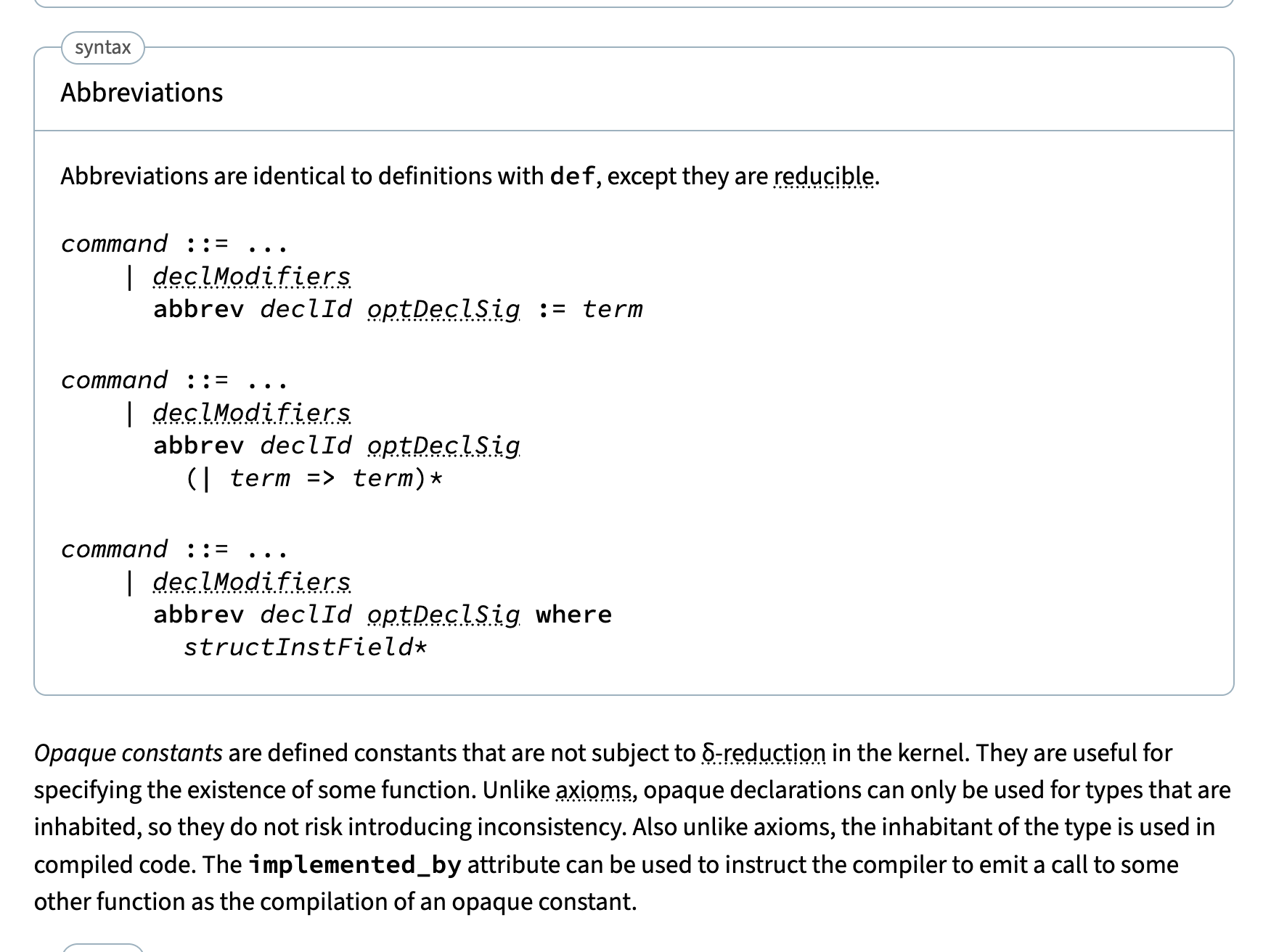Click the bold "def" keyword
Viewport: 1279px width, 952px height.
pyautogui.click(x=573, y=176)
